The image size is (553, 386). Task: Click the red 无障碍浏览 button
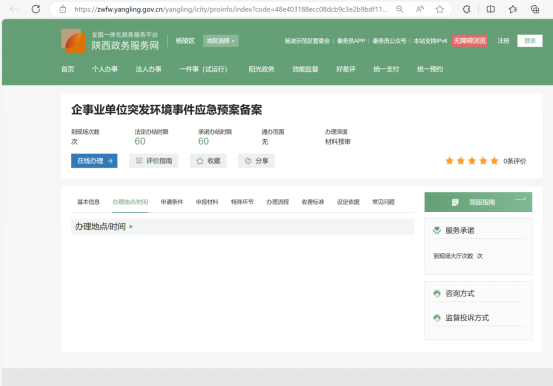point(470,41)
